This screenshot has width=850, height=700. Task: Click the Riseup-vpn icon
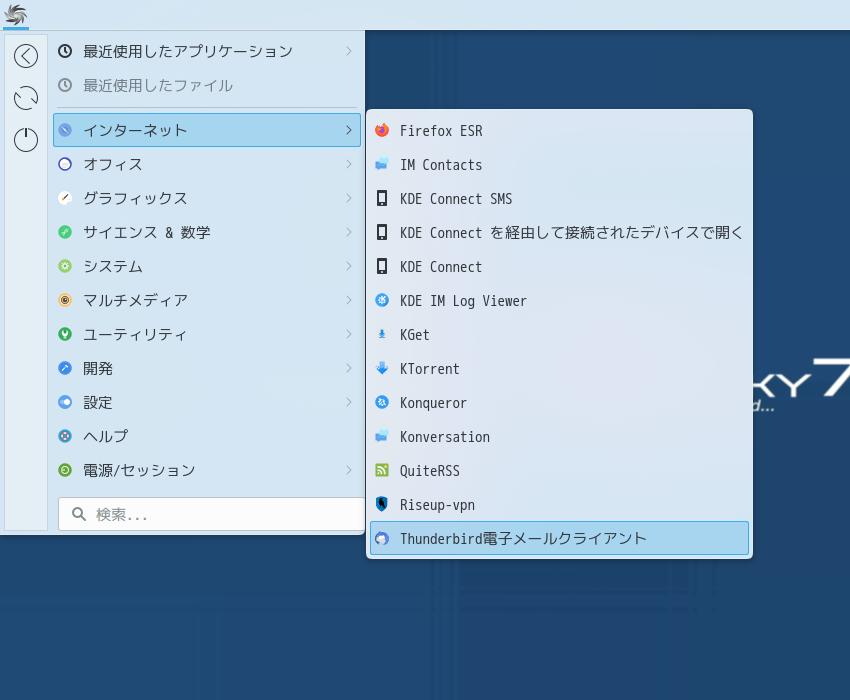tap(382, 504)
